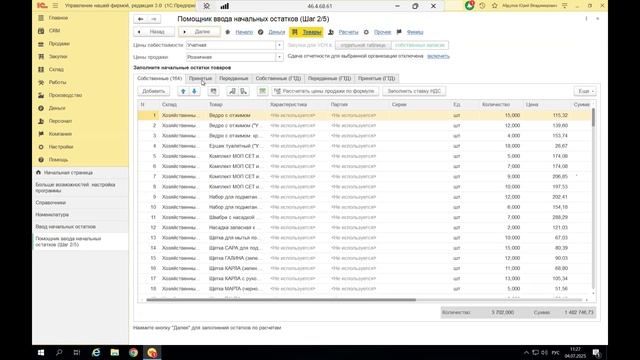Click the back arrow navigation icon
The width and height of the screenshot is (640, 360).
140,19
